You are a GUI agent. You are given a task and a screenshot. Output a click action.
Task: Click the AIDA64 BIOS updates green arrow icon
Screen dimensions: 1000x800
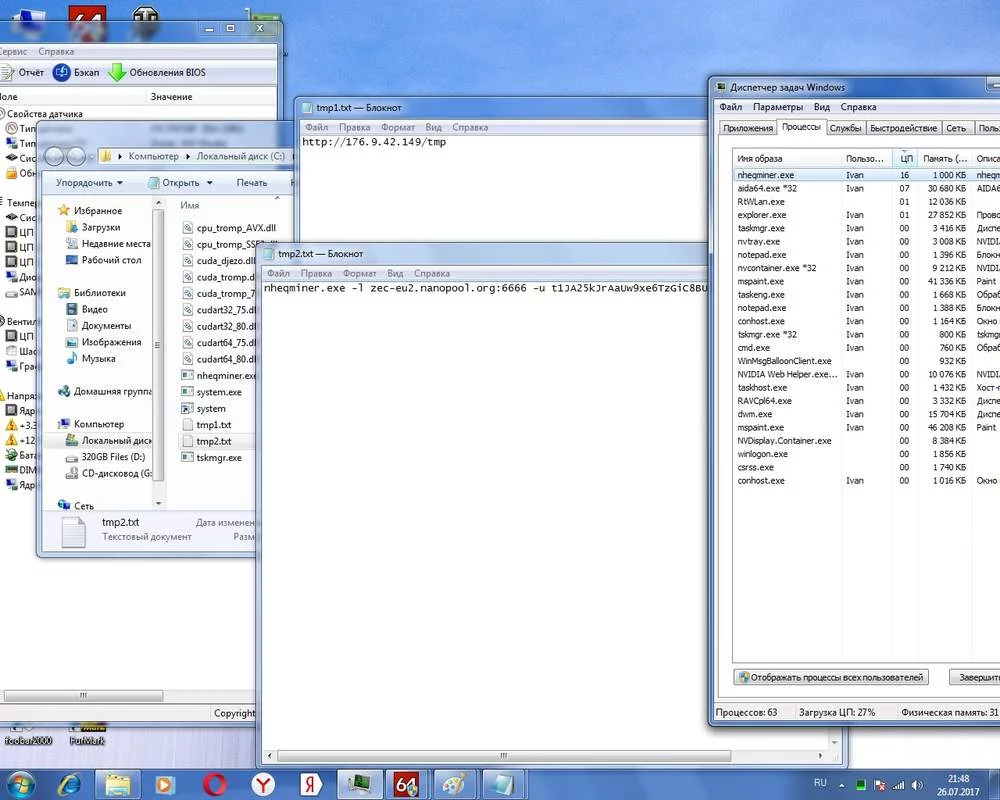point(117,72)
